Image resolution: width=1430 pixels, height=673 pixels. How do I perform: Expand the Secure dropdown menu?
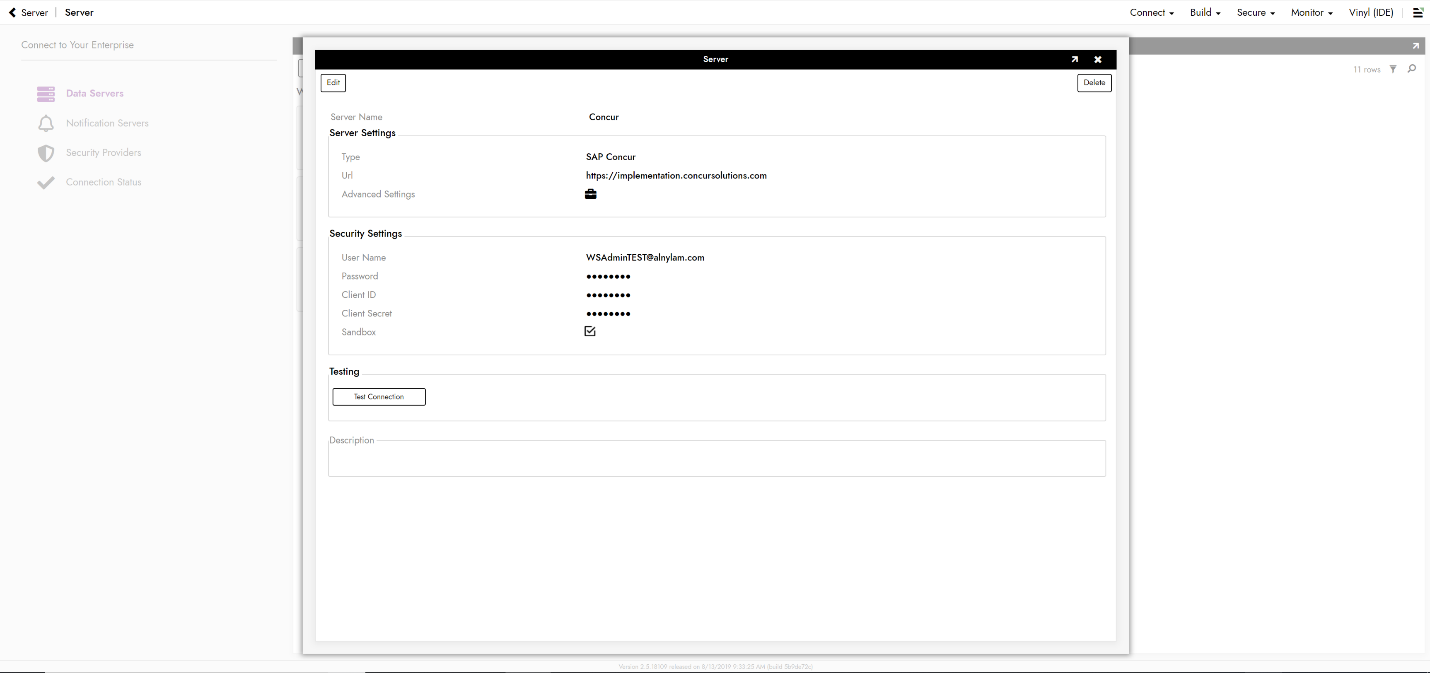tap(1255, 13)
